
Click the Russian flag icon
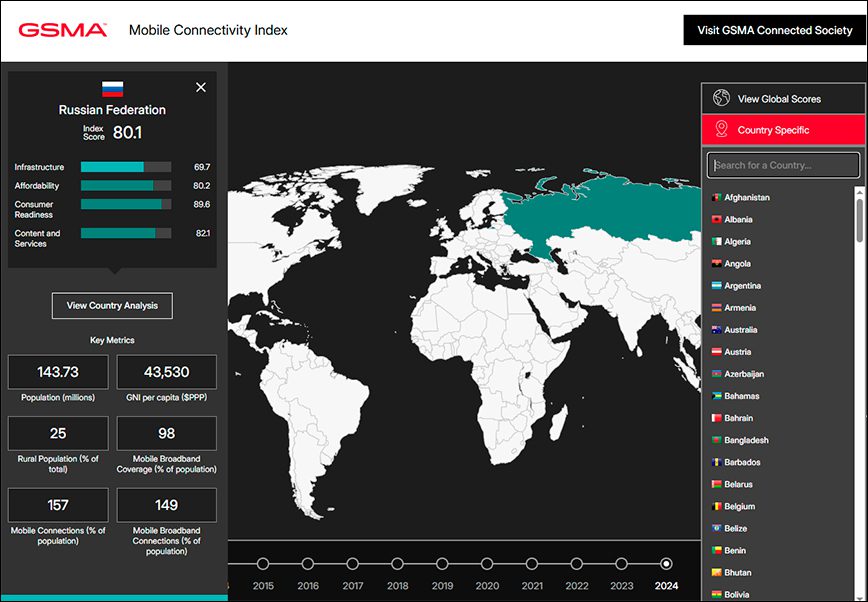tap(112, 89)
